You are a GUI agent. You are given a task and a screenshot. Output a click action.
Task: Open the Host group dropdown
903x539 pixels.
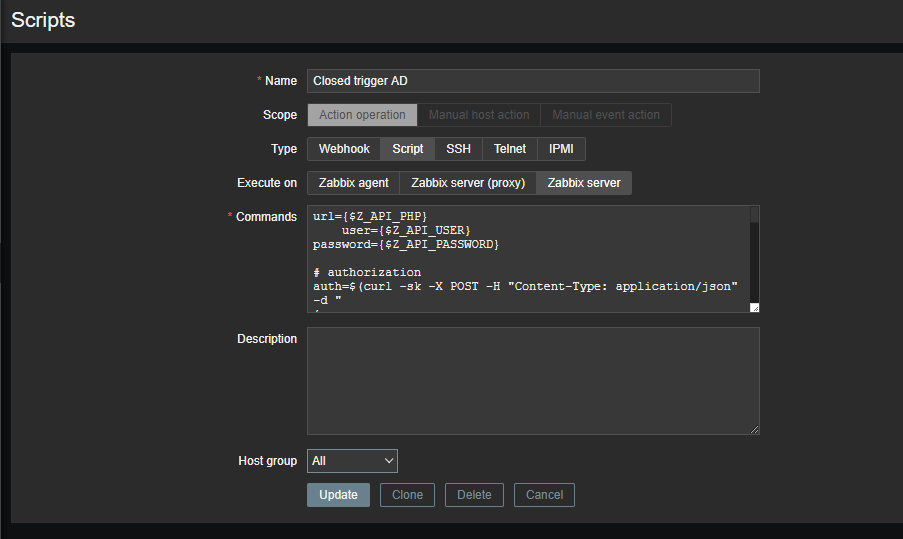coord(352,461)
